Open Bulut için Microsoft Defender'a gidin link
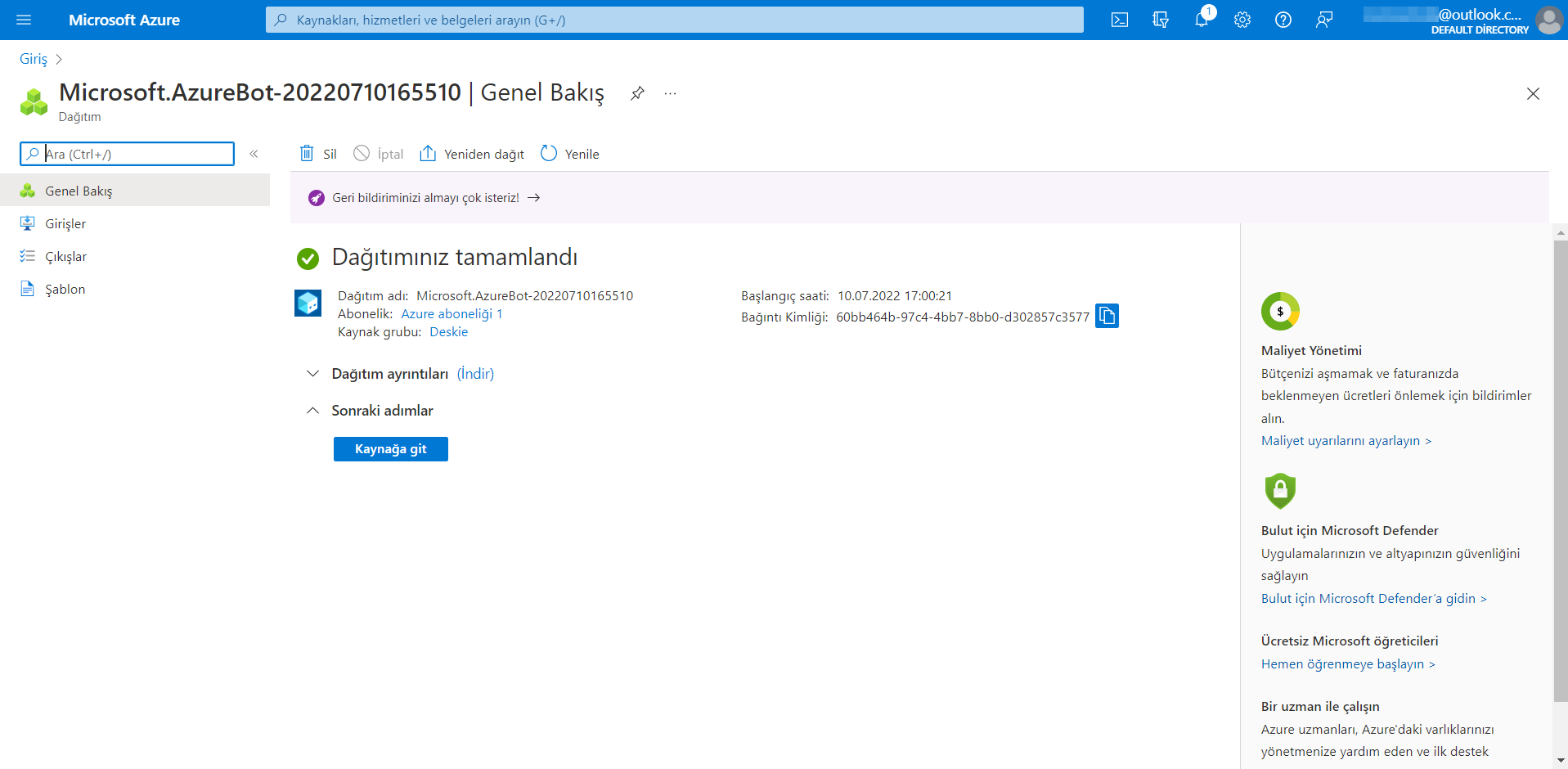The image size is (1568, 769). coord(1374,599)
